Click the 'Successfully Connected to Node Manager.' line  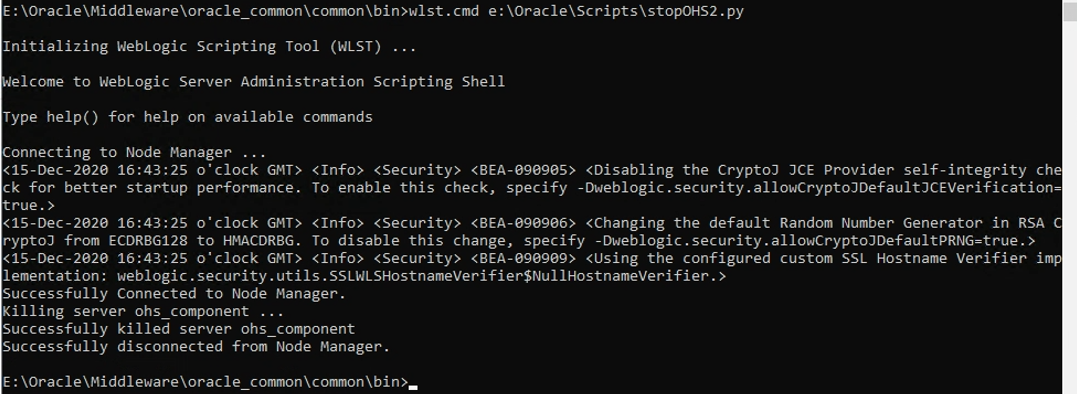[x=174, y=294]
